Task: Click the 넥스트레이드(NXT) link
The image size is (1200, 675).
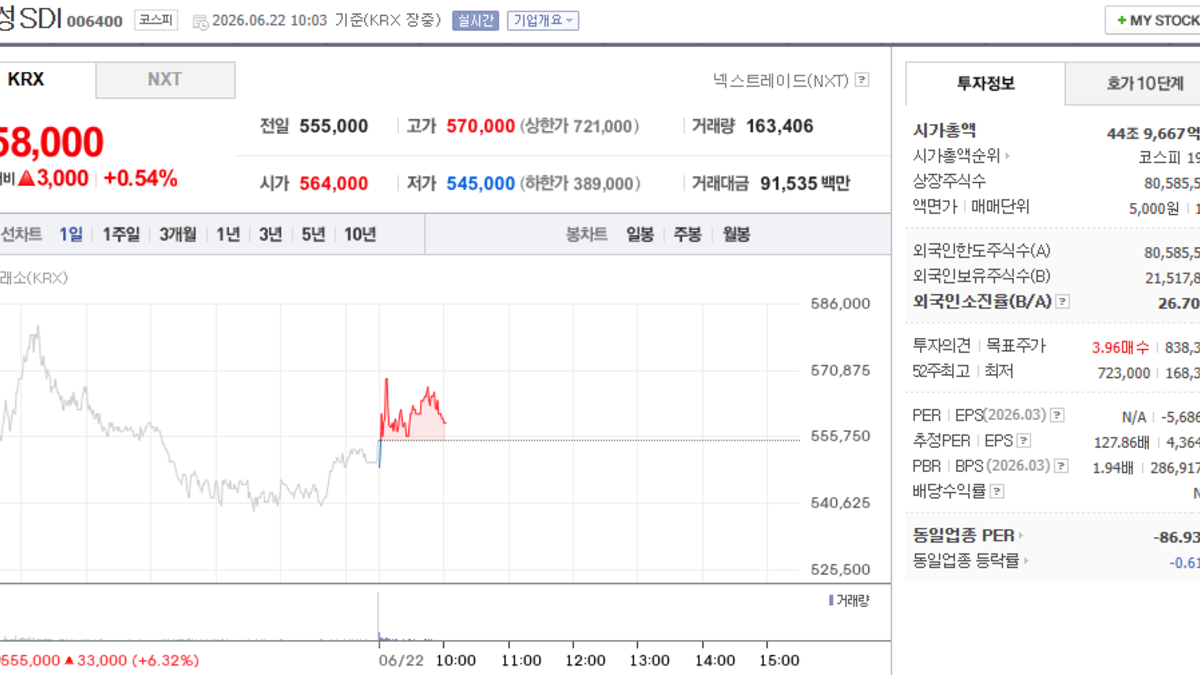Action: [x=781, y=80]
